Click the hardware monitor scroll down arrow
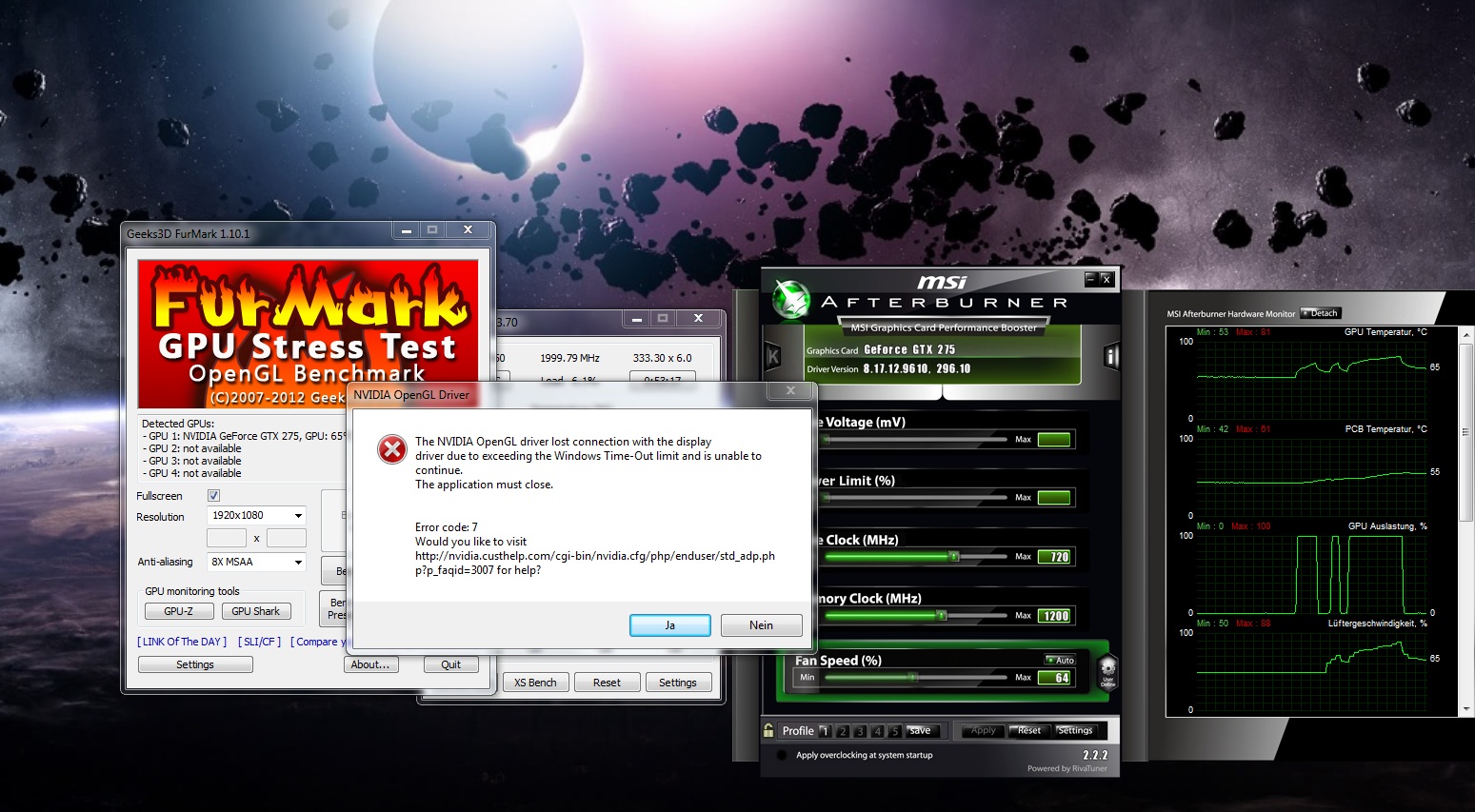This screenshot has width=1475, height=812. 1467,710
